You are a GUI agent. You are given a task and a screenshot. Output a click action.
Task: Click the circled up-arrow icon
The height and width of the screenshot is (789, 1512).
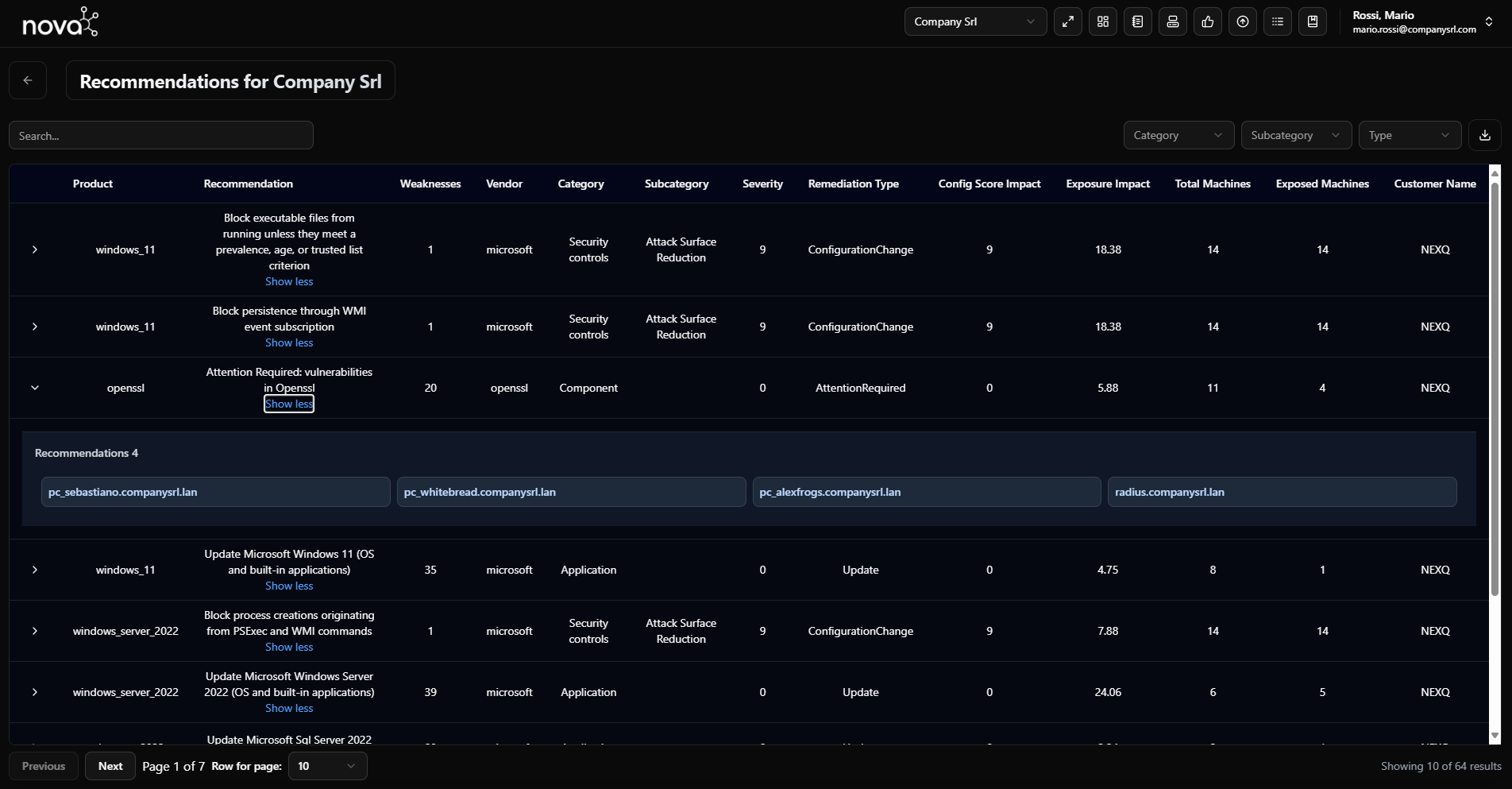(1243, 22)
